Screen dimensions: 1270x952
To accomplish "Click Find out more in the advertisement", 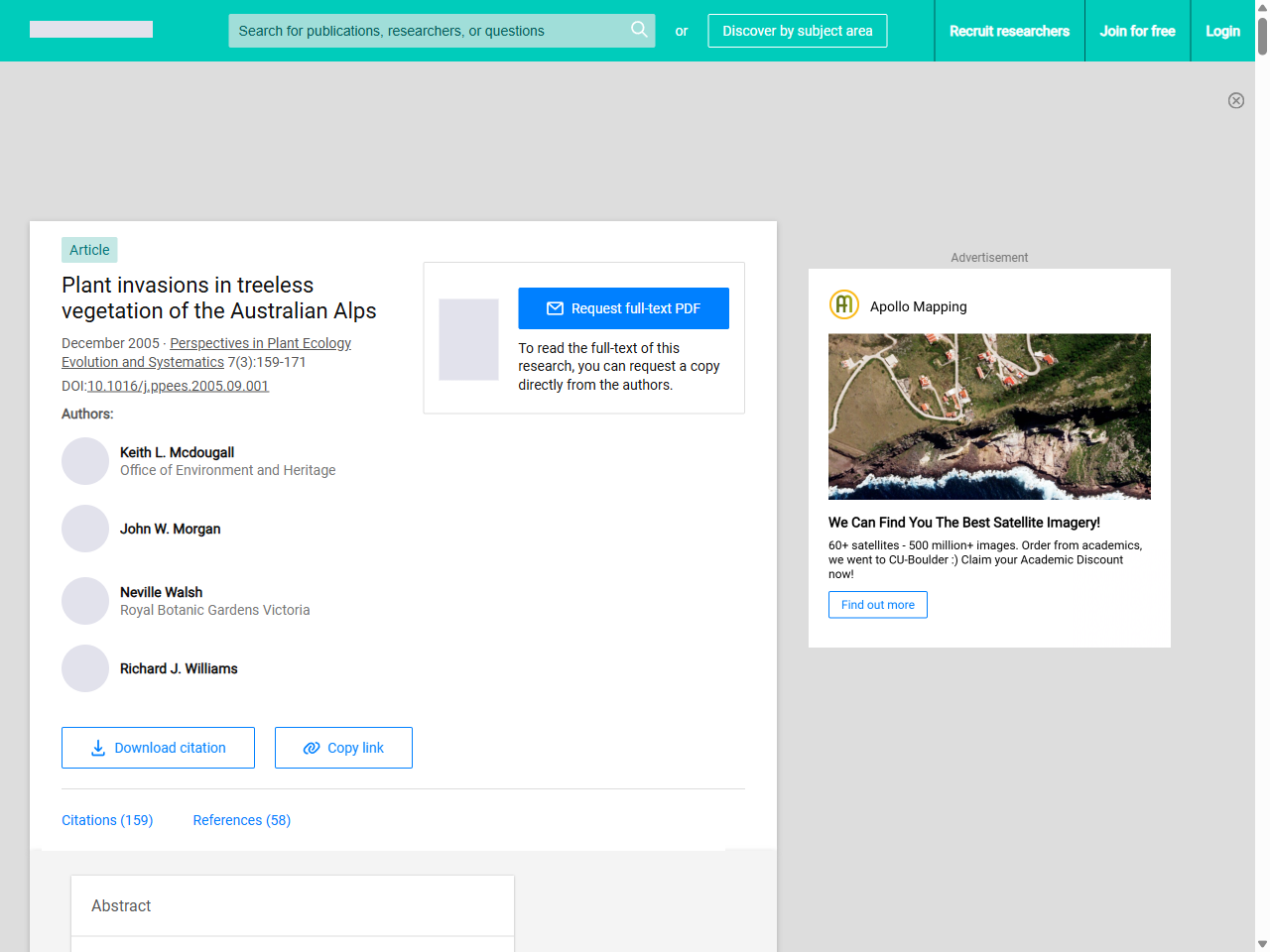I will point(877,605).
